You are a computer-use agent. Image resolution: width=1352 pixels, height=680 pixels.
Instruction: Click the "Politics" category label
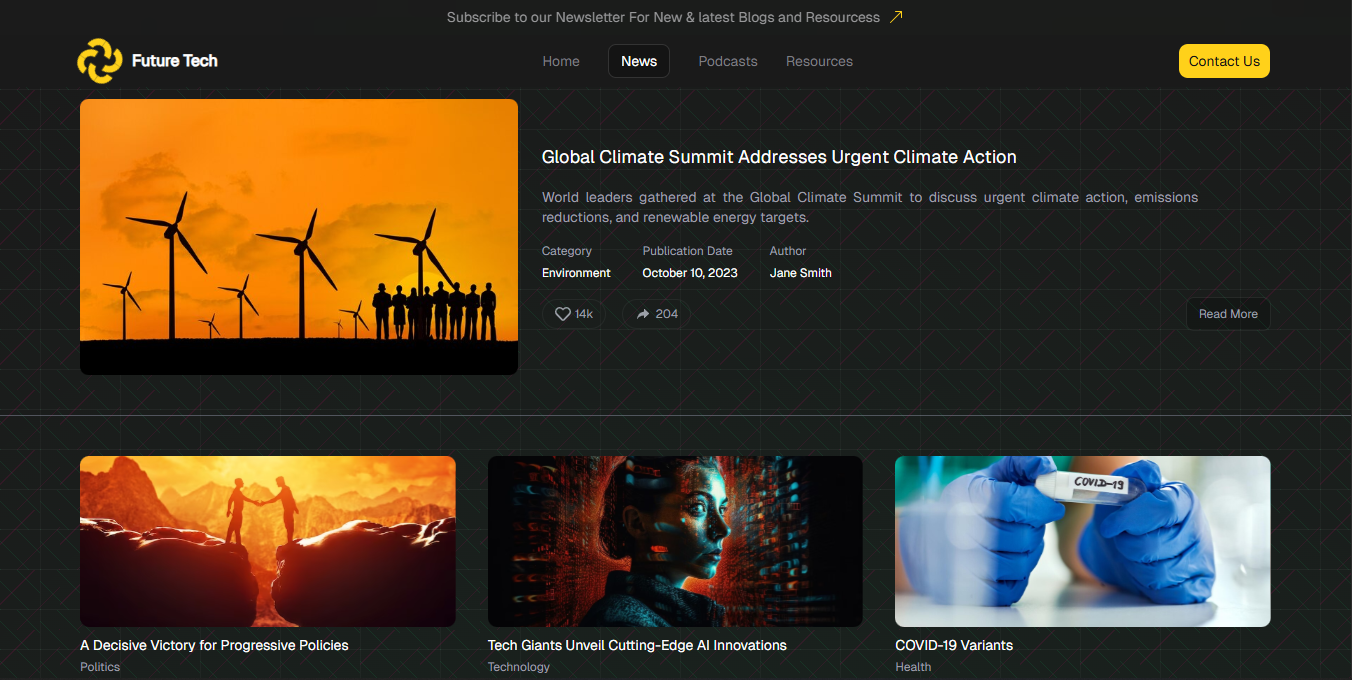tap(100, 667)
